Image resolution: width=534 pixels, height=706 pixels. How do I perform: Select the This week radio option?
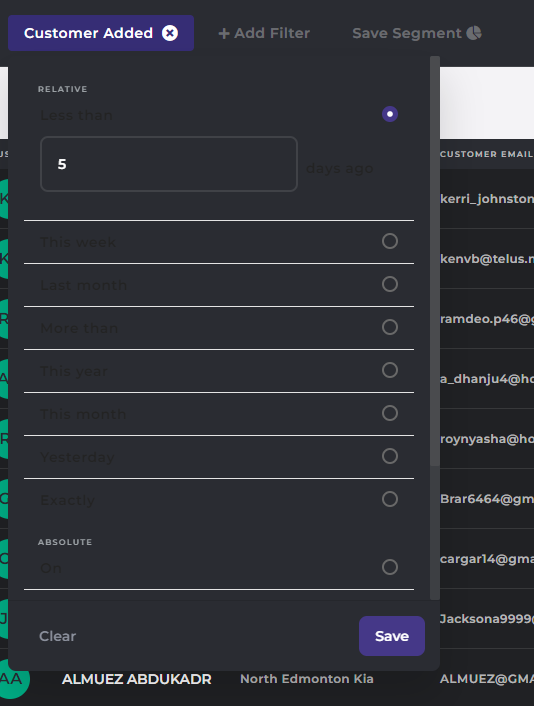390,241
